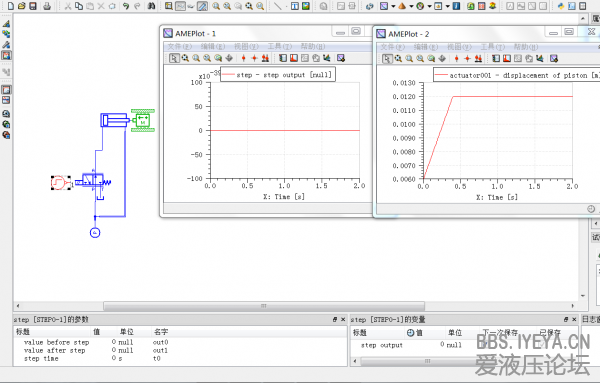Open 编辑 menu in AMEPlot - 1
This screenshot has height=383, width=600.
tap(213, 46)
